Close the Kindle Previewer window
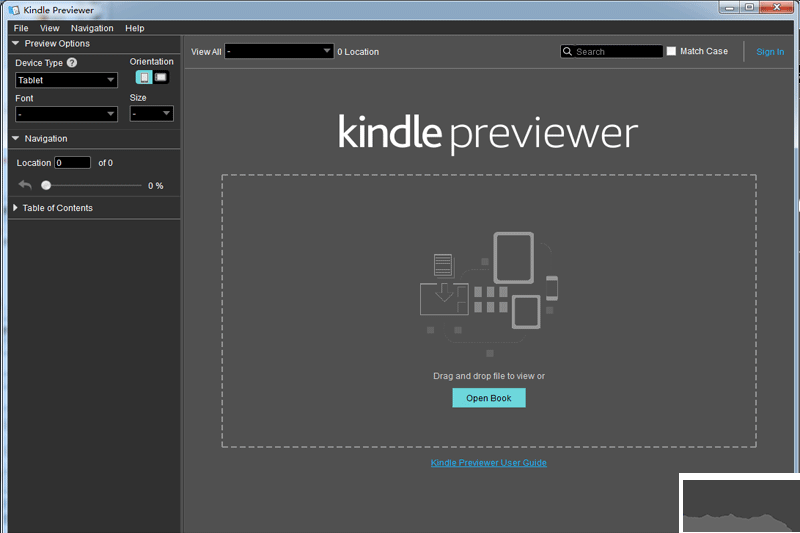Screen dimensions: 800x533 (x=777, y=7)
